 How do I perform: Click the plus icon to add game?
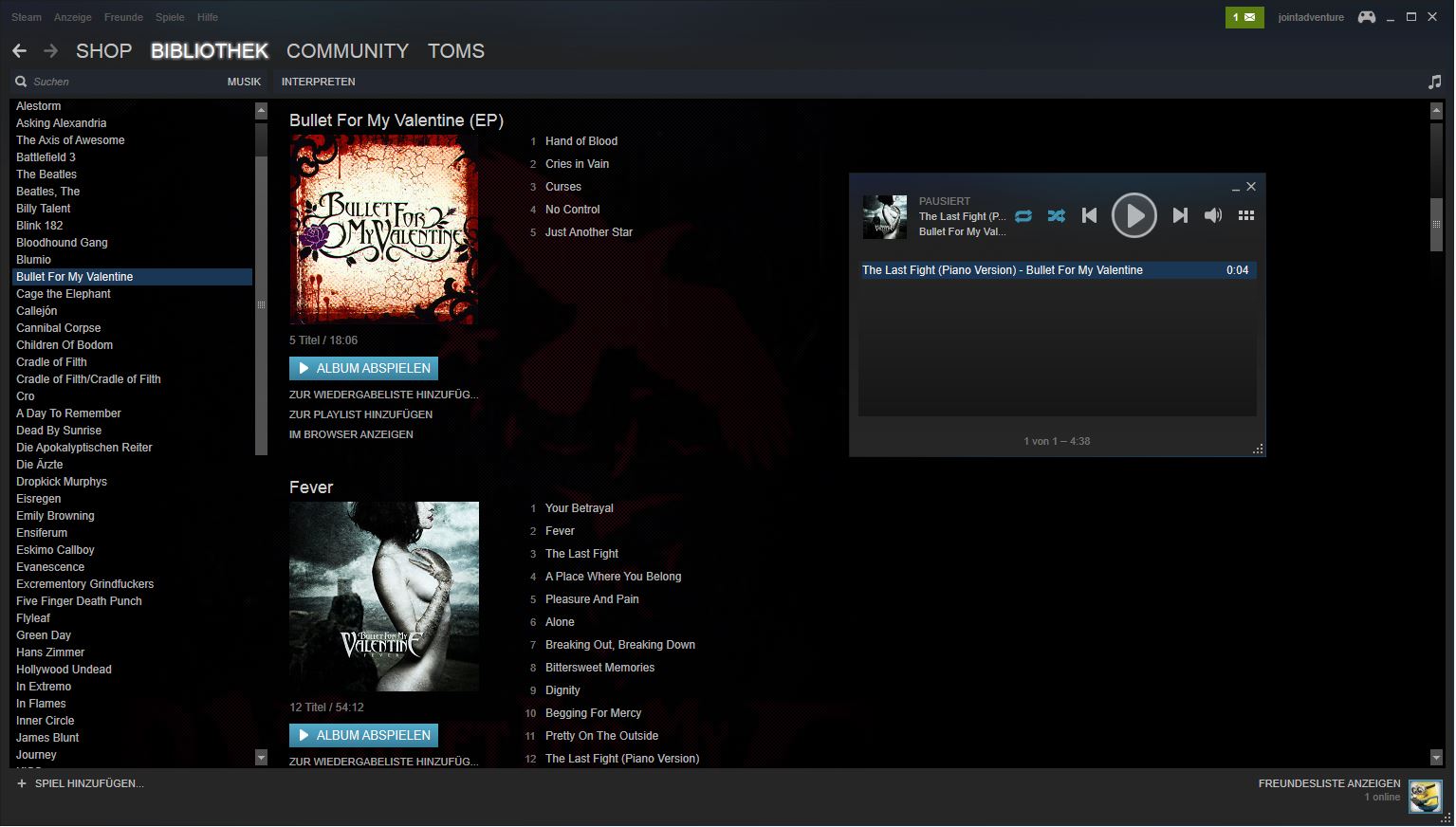[22, 784]
